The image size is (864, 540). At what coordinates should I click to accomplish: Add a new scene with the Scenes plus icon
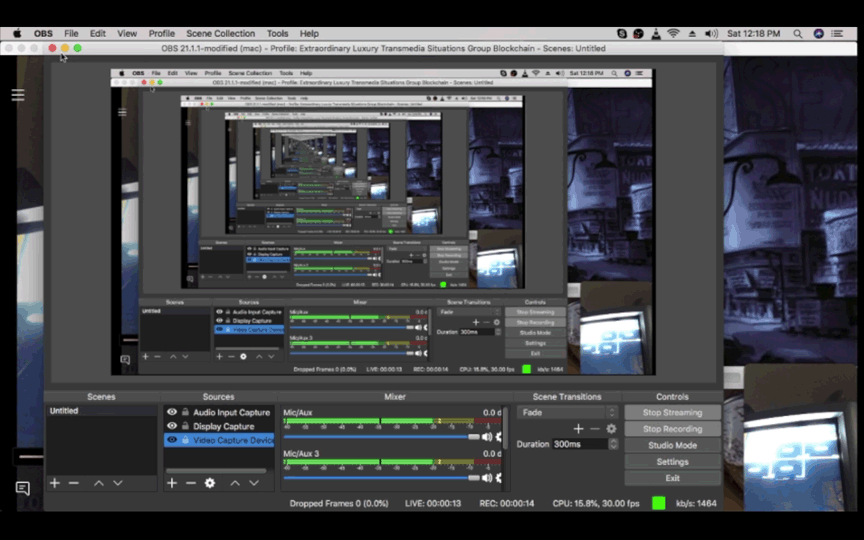(55, 483)
